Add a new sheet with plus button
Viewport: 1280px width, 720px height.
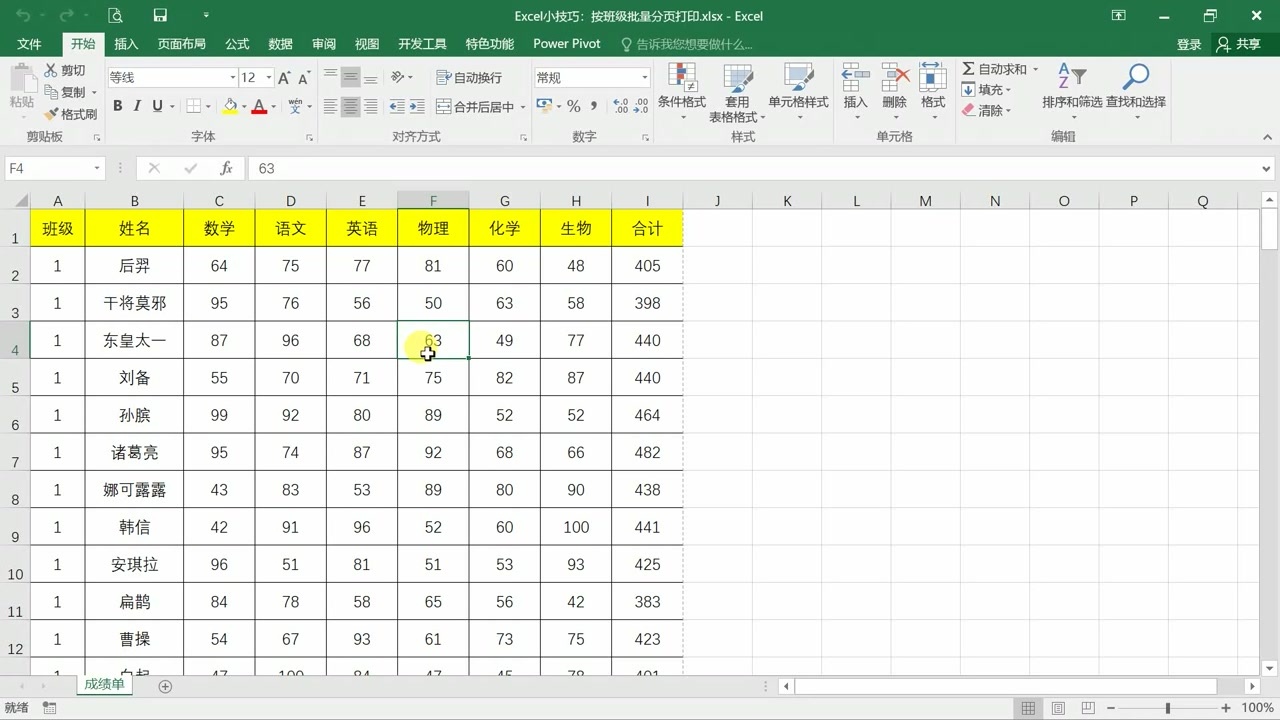[166, 686]
